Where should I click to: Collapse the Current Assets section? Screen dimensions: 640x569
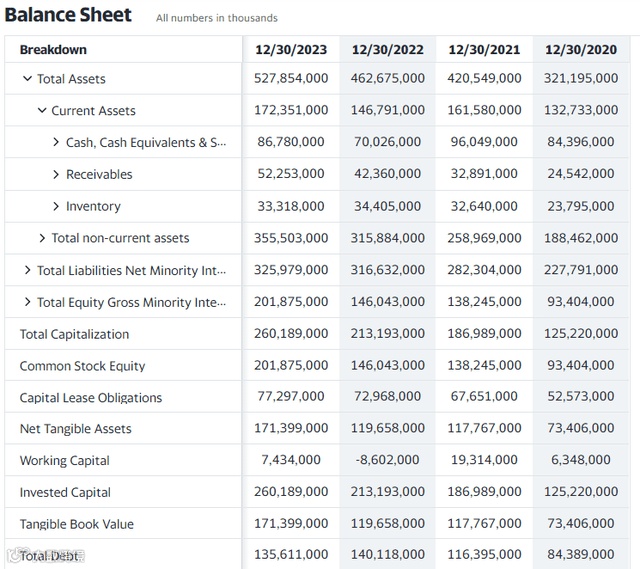[42, 111]
